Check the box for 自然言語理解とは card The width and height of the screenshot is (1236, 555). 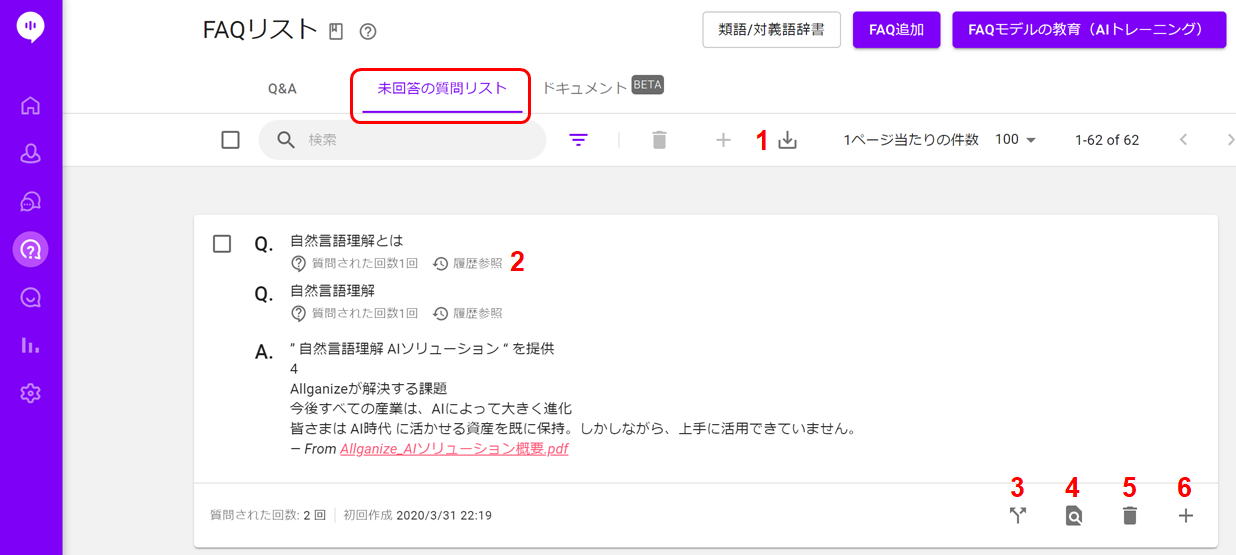click(222, 244)
